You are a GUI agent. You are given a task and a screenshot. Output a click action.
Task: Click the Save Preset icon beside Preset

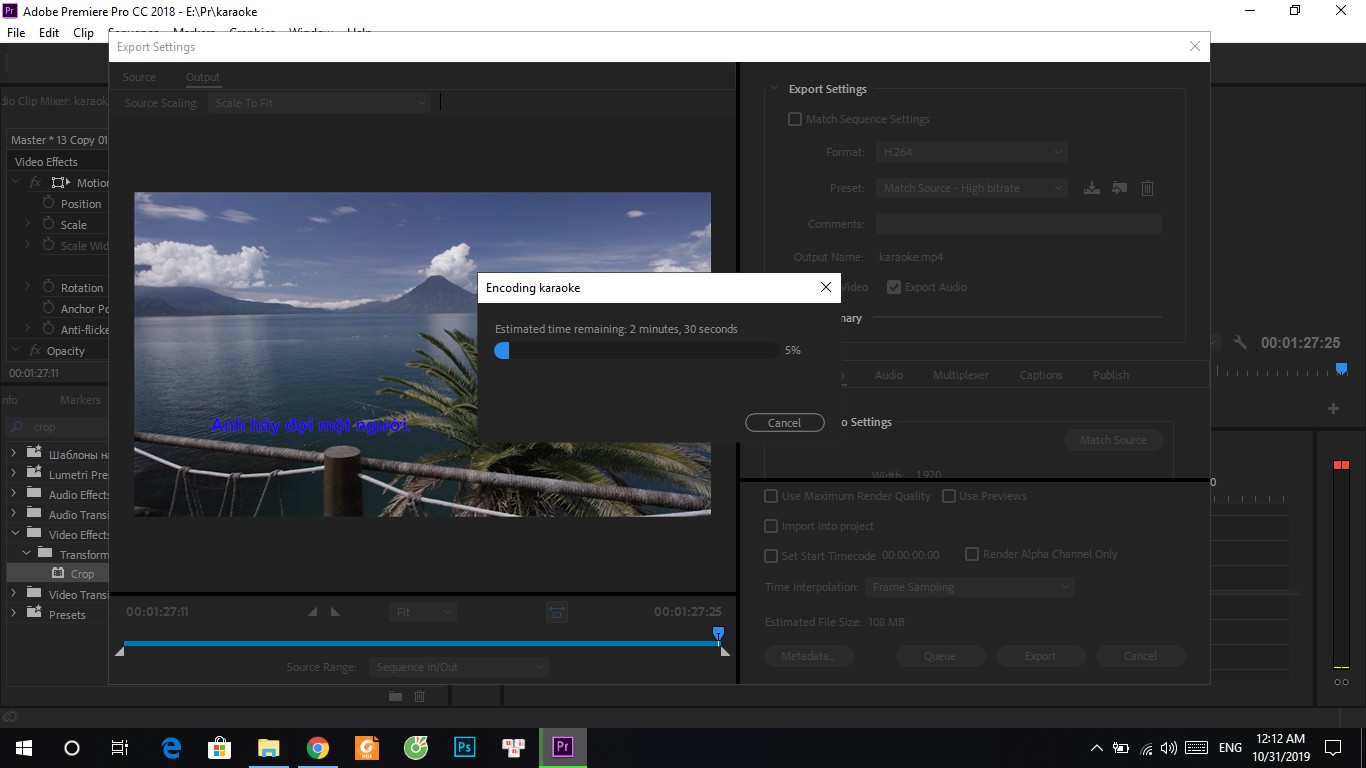pyautogui.click(x=1091, y=188)
